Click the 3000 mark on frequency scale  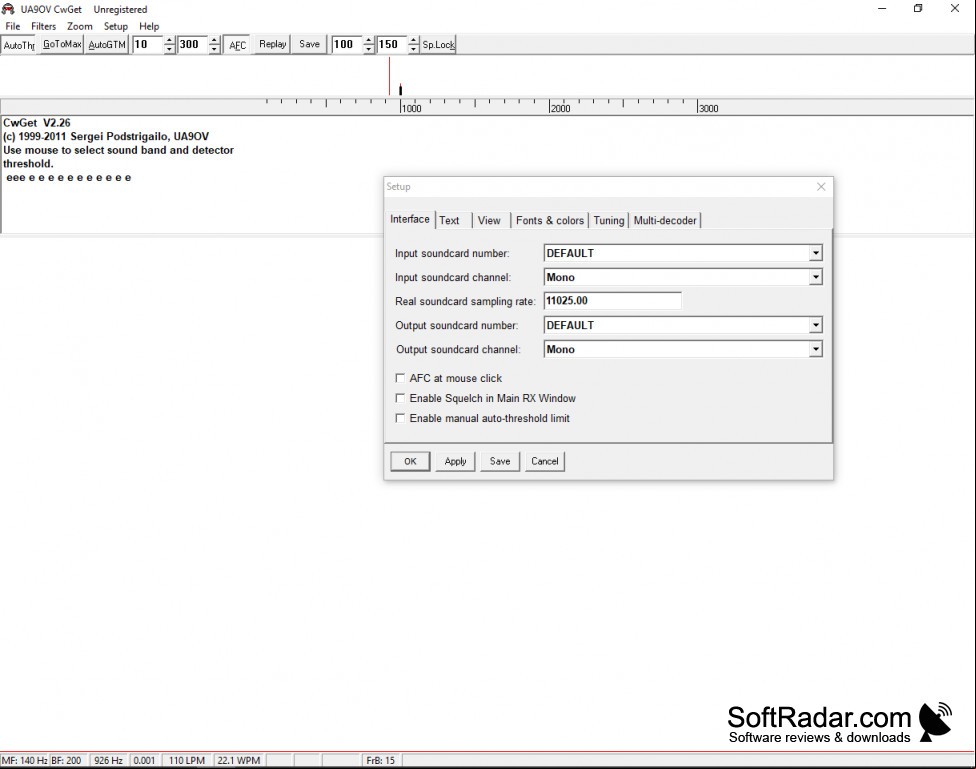coord(708,108)
